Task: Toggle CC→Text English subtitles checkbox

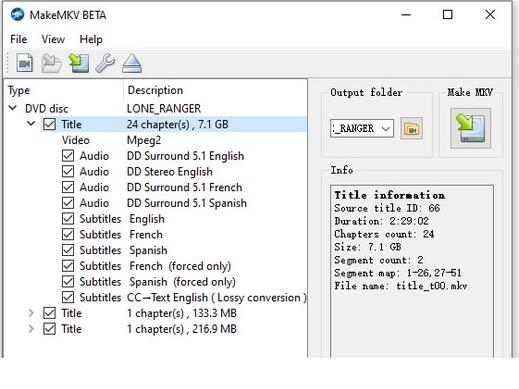Action: coord(68,297)
